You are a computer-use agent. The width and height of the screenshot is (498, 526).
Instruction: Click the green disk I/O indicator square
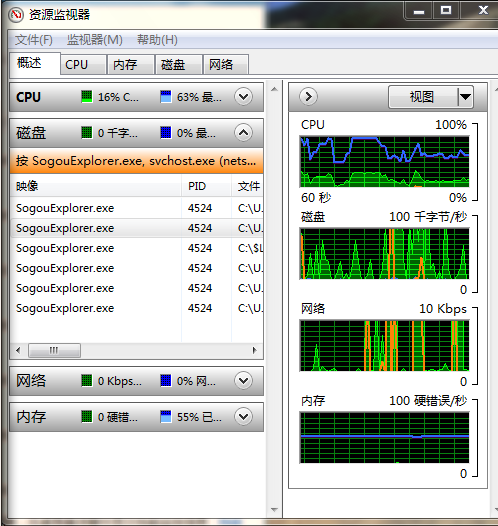click(x=87, y=133)
